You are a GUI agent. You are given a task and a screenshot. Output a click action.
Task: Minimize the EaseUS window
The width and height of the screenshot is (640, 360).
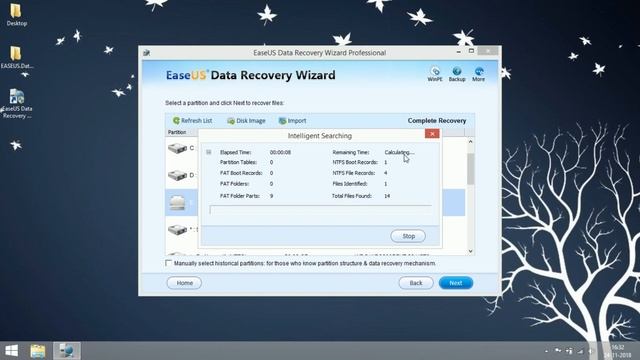tap(458, 52)
